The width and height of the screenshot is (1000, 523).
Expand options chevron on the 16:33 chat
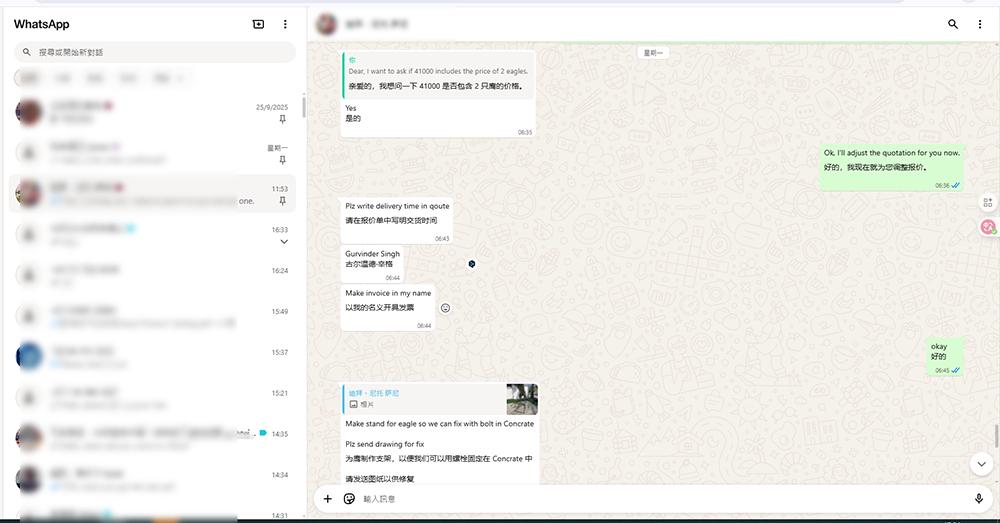(x=283, y=242)
